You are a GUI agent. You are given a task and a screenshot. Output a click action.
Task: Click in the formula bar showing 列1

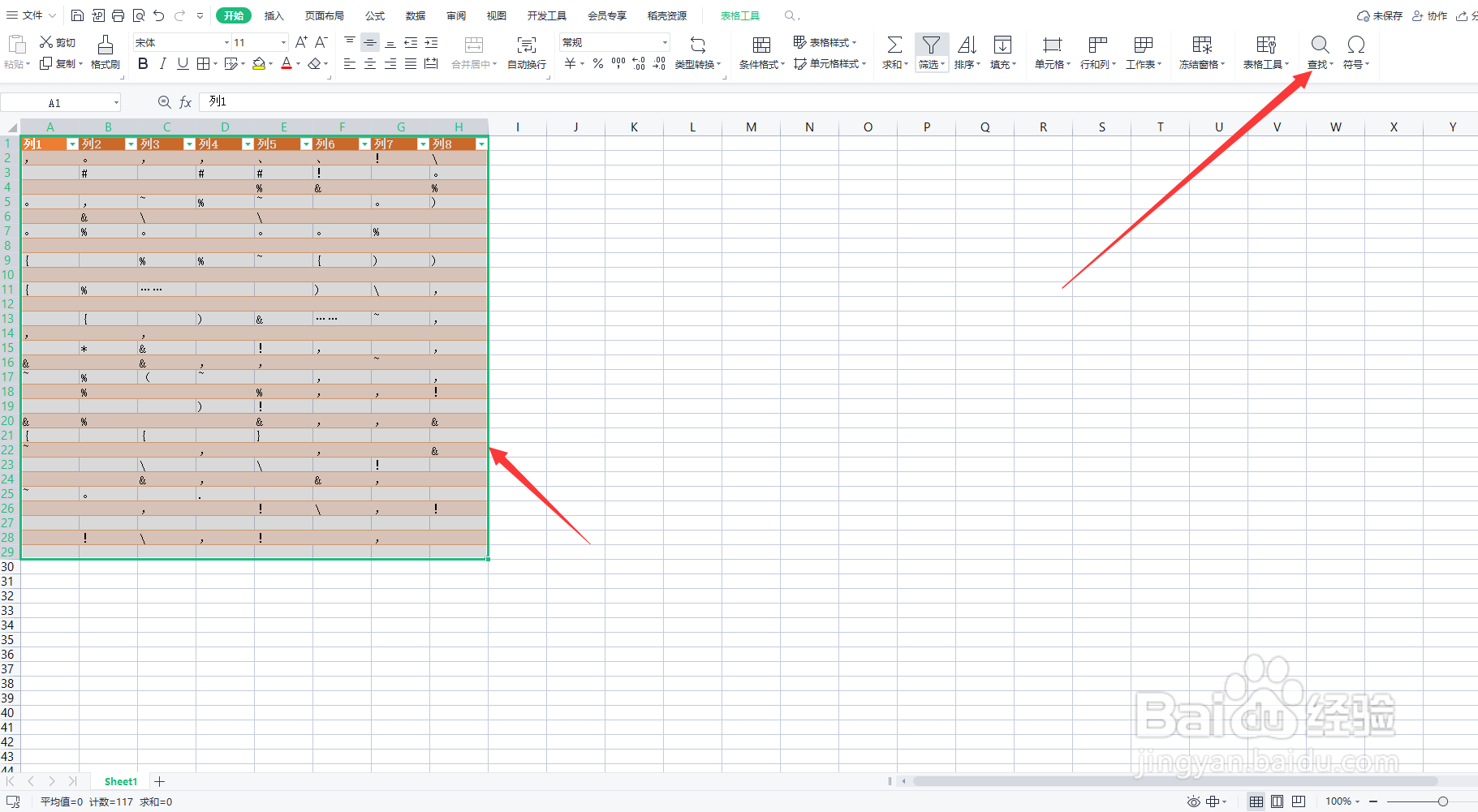point(838,102)
